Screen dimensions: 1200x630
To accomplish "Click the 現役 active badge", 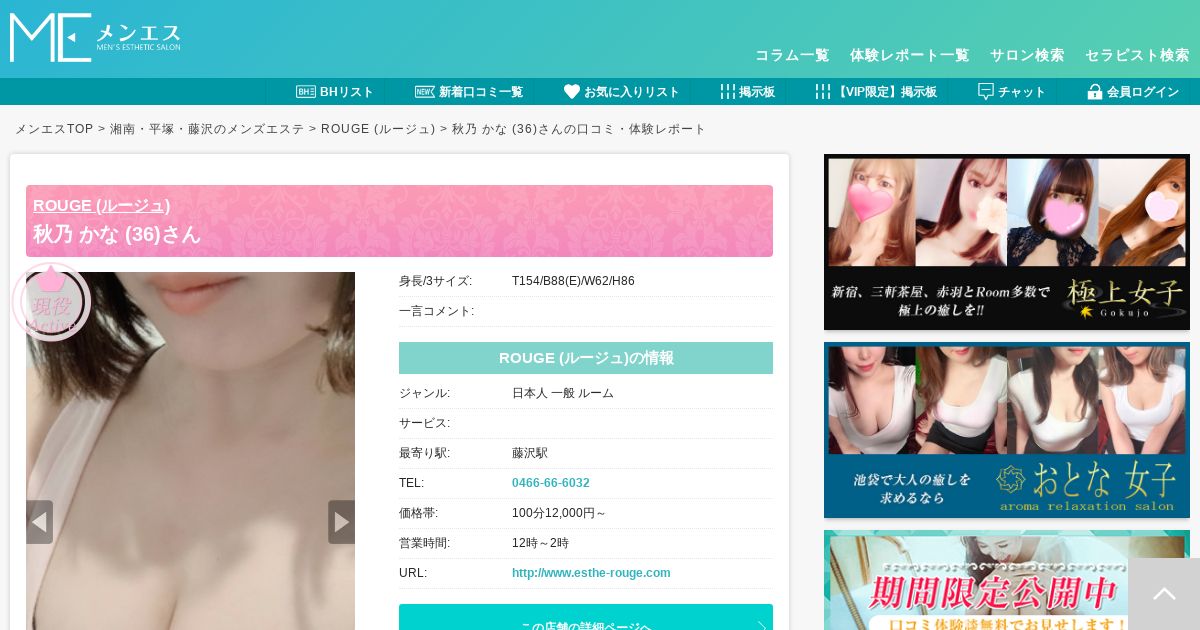I will click(x=51, y=302).
